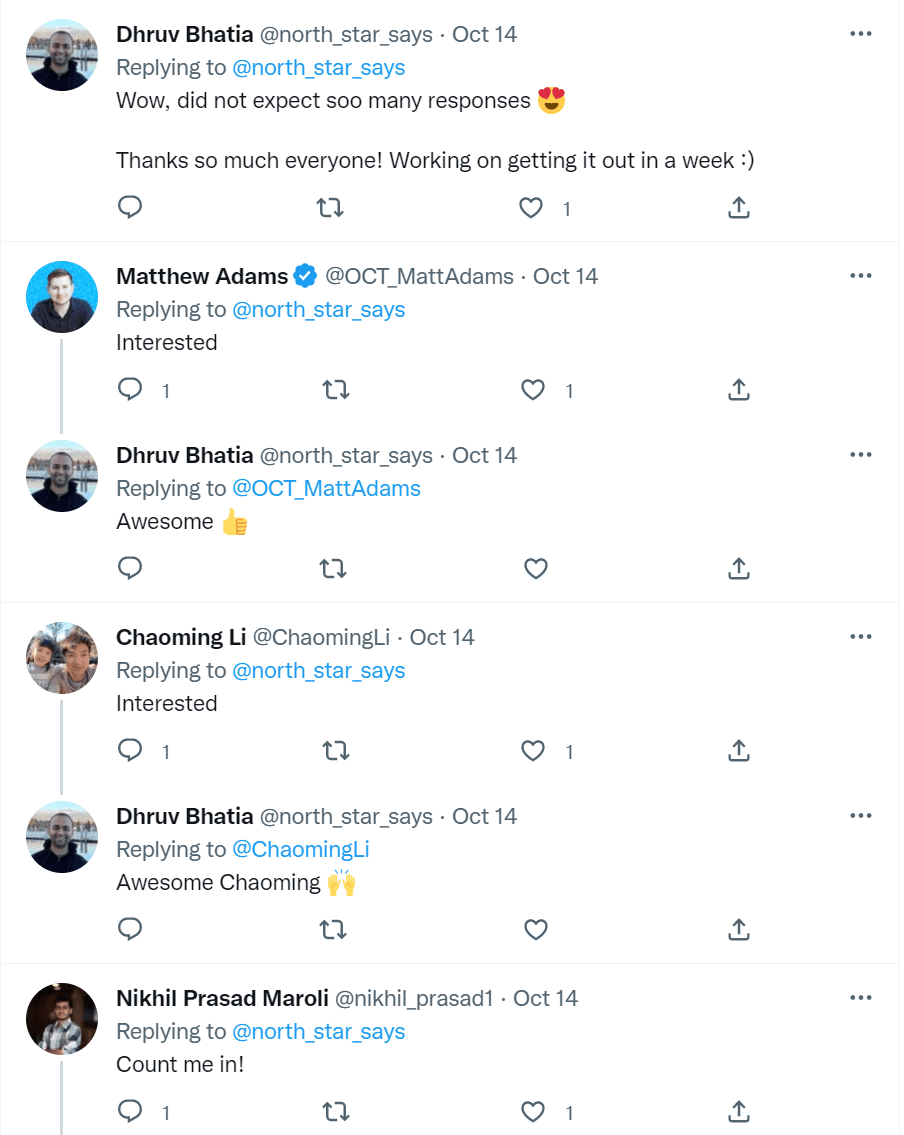The width and height of the screenshot is (904, 1135).
Task: Open the @OCT_MattAdams mention link
Action: pos(326,488)
